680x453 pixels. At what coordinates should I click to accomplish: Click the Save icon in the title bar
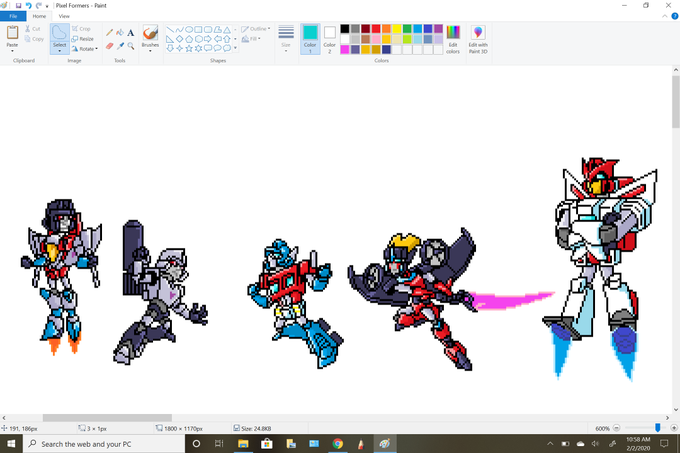[x=18, y=6]
